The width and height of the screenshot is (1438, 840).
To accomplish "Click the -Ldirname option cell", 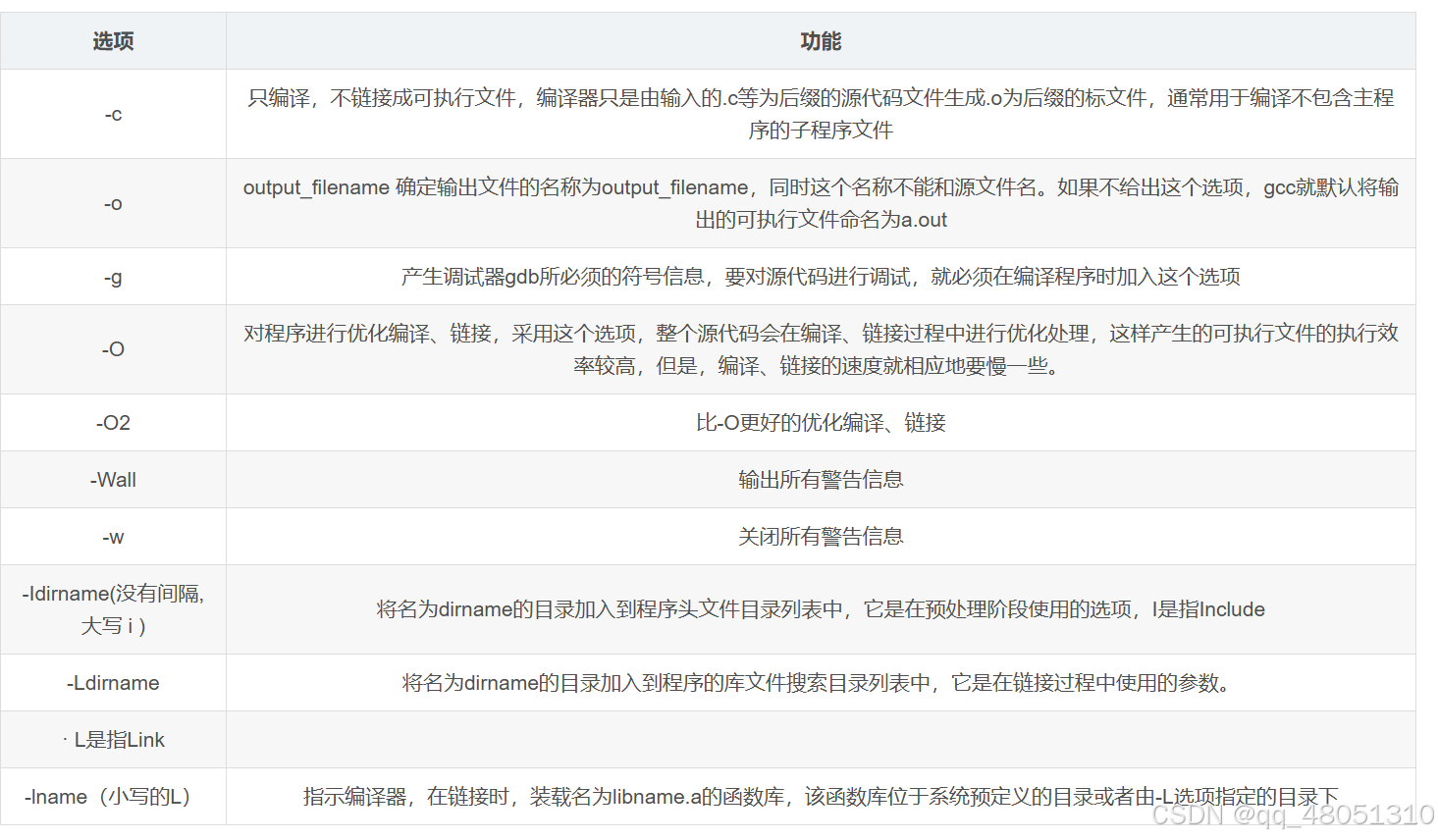I will pyautogui.click(x=112, y=682).
